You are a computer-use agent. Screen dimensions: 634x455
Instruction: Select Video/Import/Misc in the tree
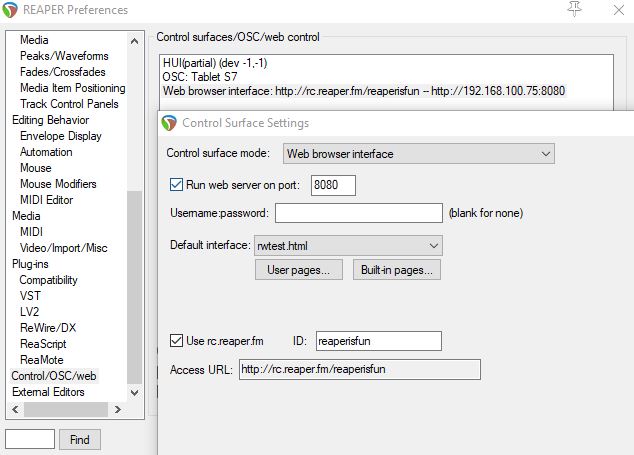63,248
